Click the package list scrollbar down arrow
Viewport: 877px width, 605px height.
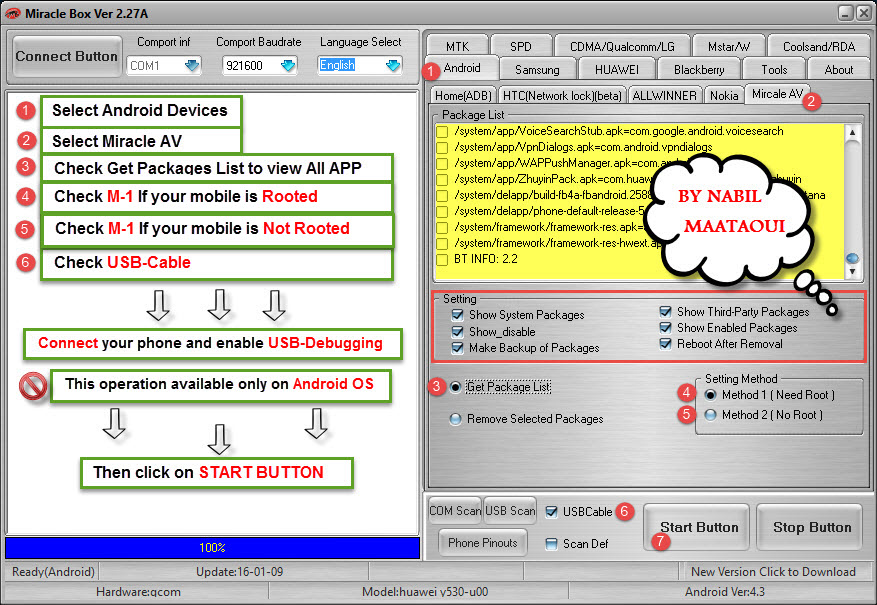tap(852, 272)
